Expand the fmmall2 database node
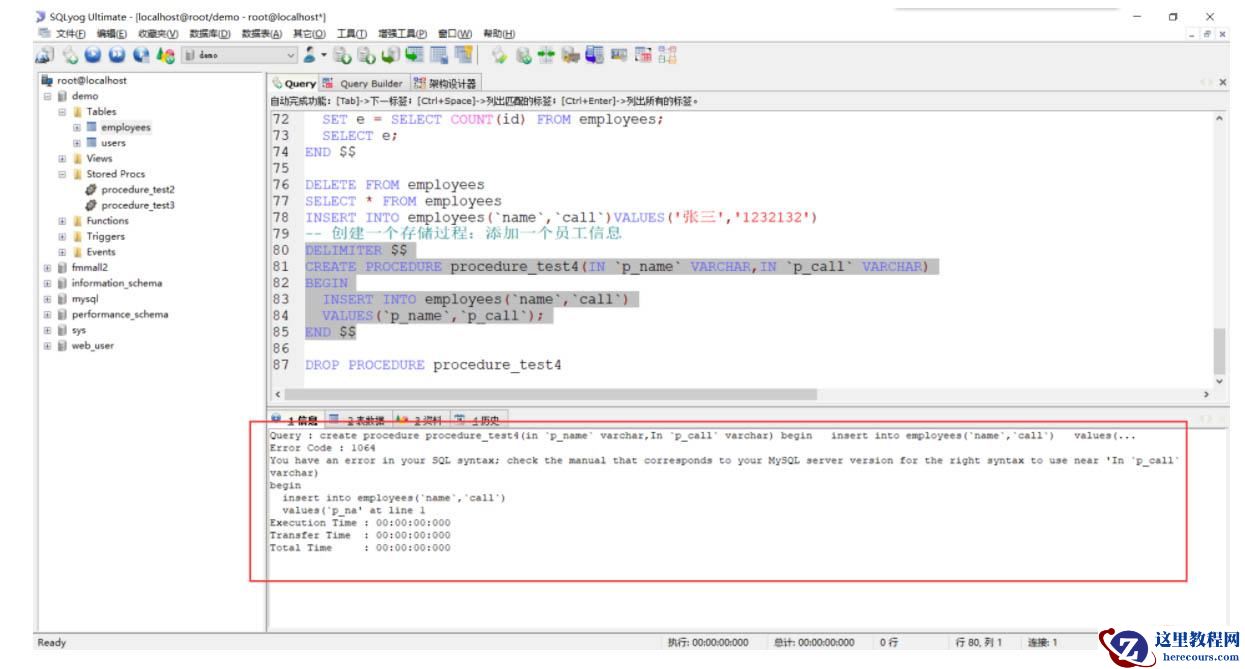 pos(47,268)
